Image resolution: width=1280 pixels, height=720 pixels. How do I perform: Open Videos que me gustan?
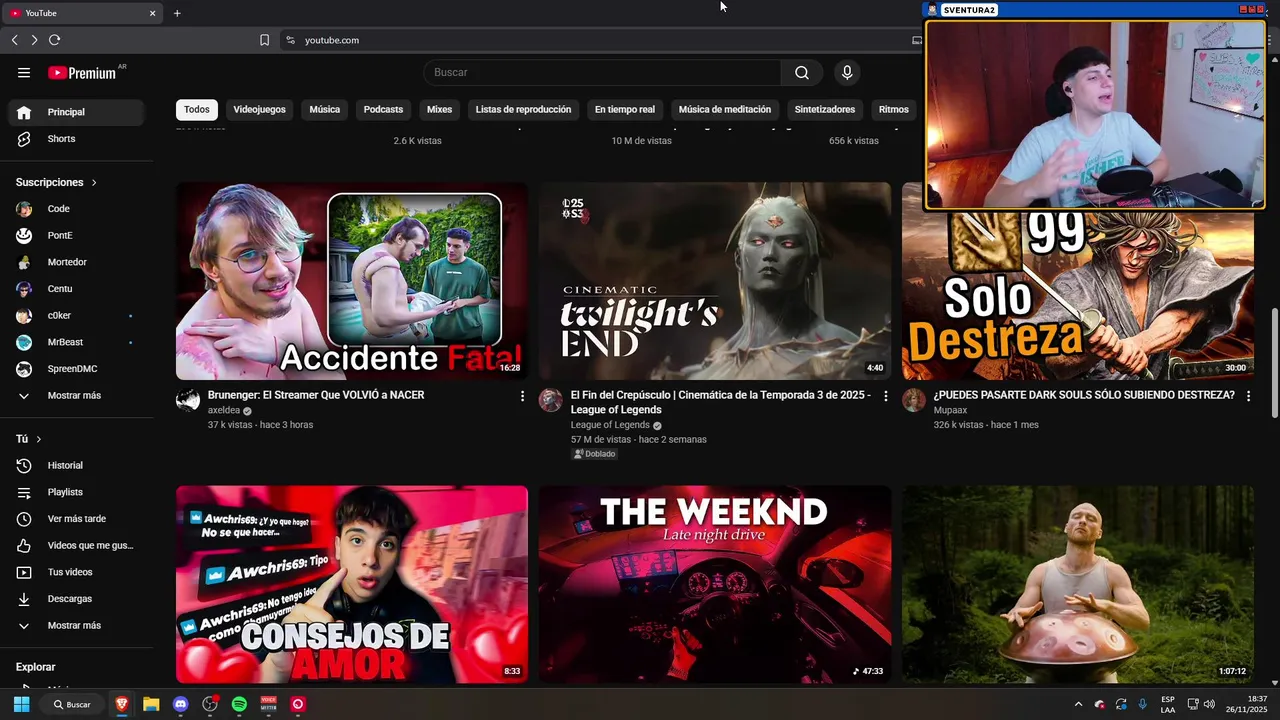click(x=78, y=545)
